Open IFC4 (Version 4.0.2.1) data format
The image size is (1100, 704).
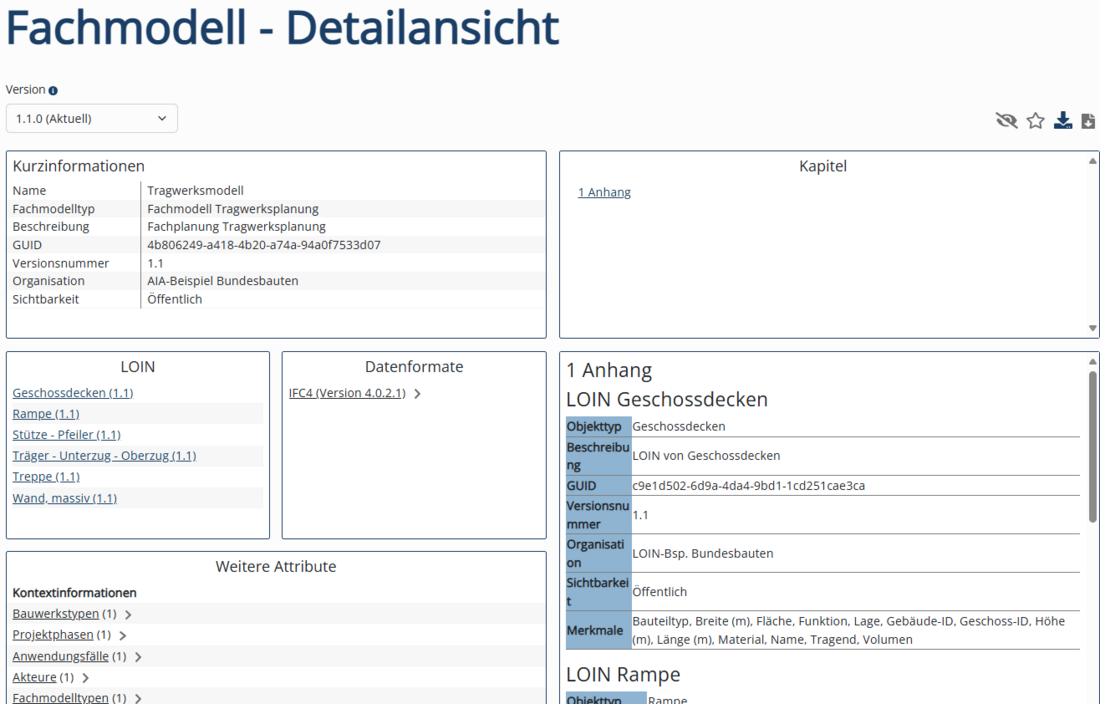347,393
